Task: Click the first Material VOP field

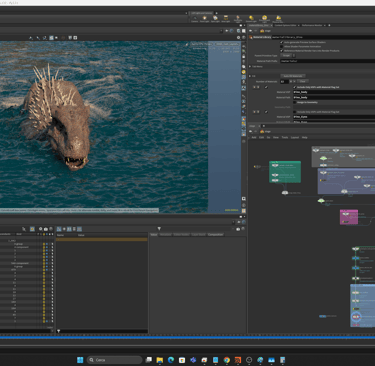Action: (334, 92)
